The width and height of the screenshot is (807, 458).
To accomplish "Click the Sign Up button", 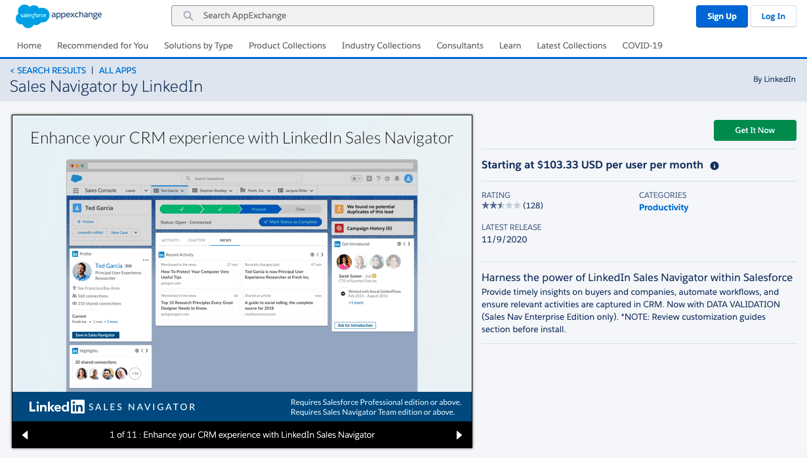I will point(722,16).
